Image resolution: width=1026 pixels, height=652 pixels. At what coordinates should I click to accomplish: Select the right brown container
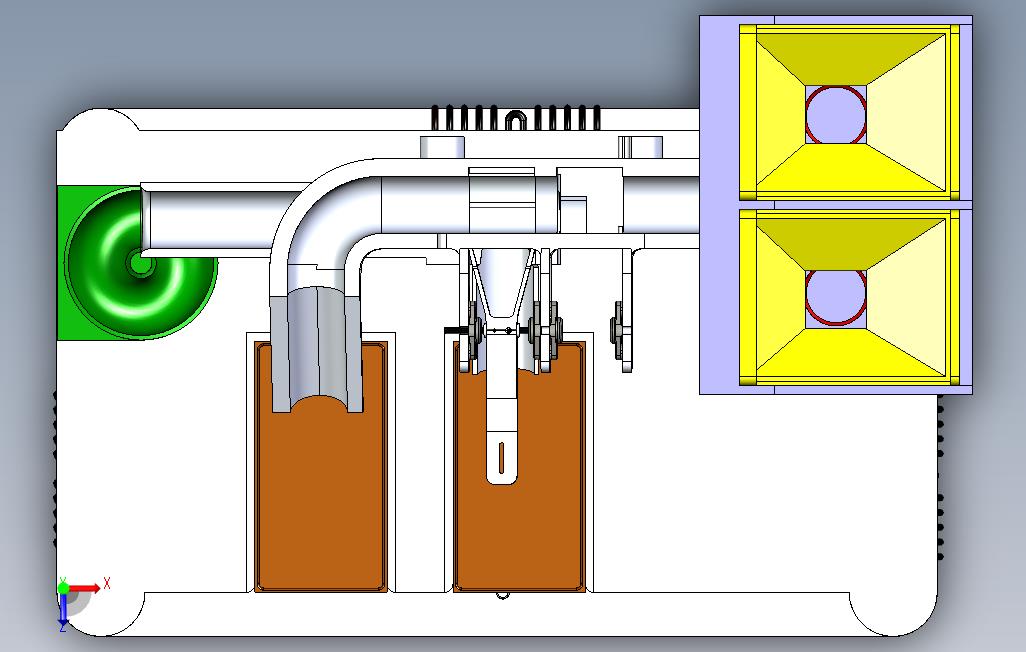[x=520, y=467]
